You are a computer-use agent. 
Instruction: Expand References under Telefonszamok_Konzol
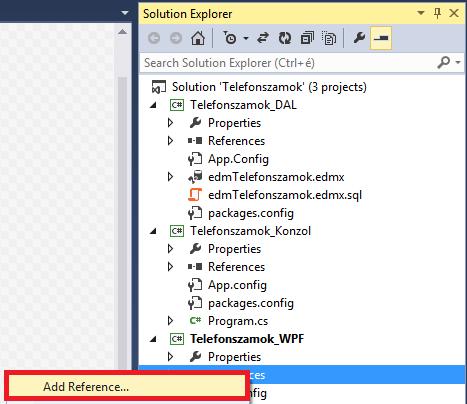coord(170,267)
